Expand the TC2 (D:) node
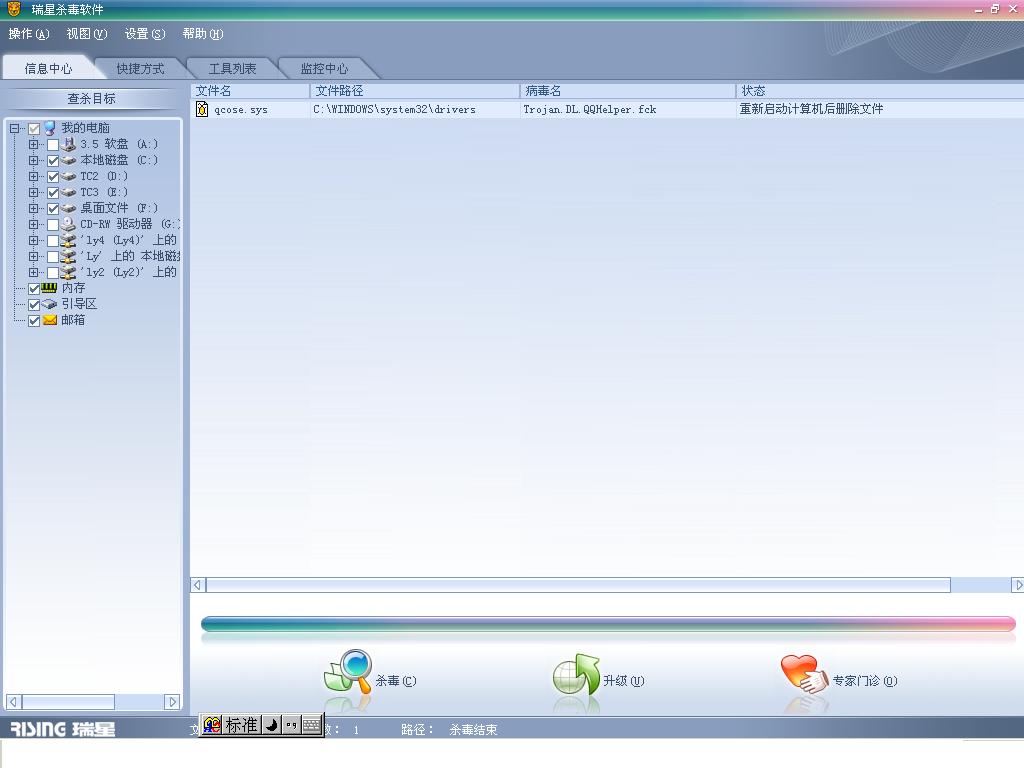Image resolution: width=1024 pixels, height=768 pixels. (x=33, y=176)
